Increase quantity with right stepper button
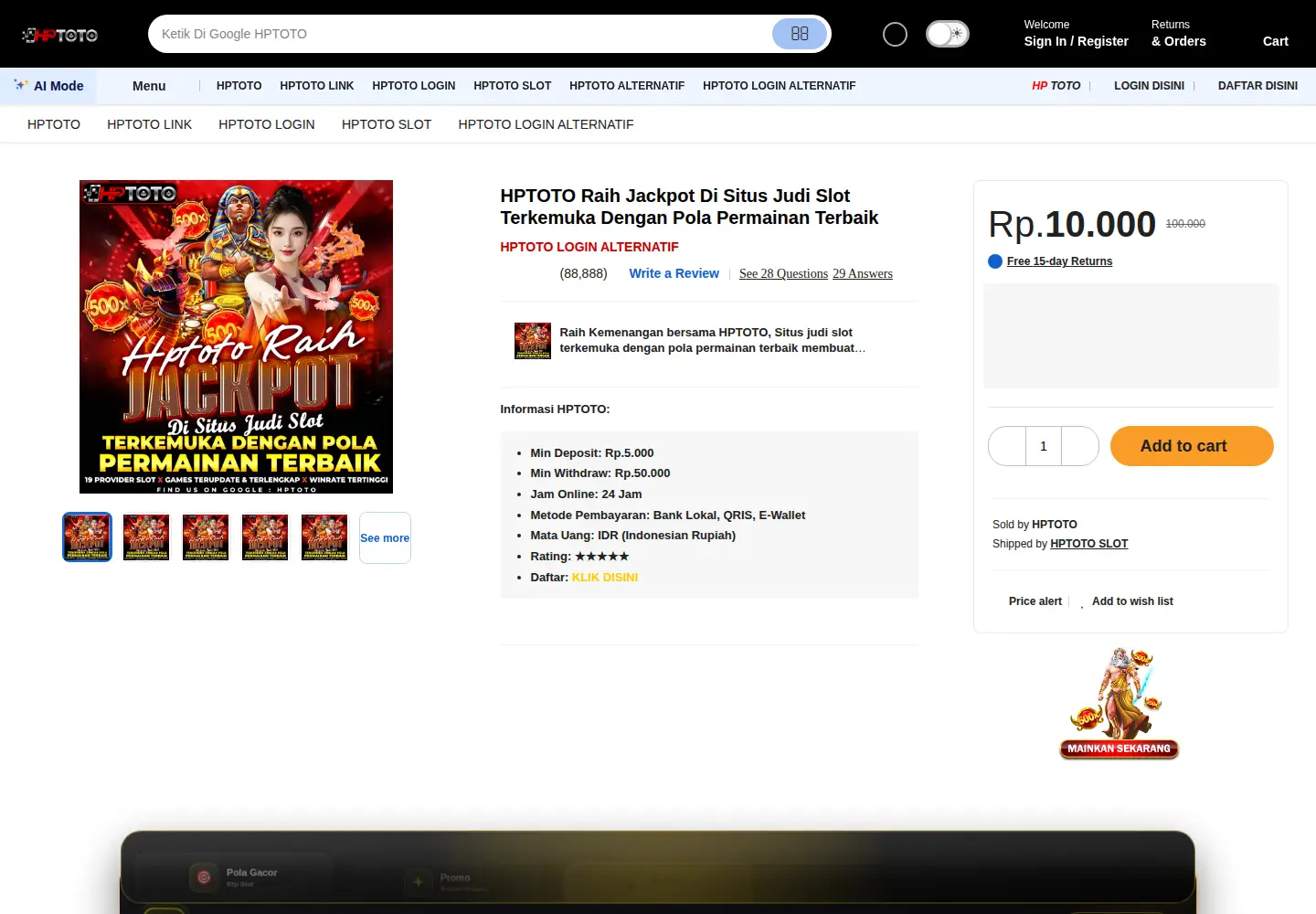Screen dimensions: 1316x914 1080,446
